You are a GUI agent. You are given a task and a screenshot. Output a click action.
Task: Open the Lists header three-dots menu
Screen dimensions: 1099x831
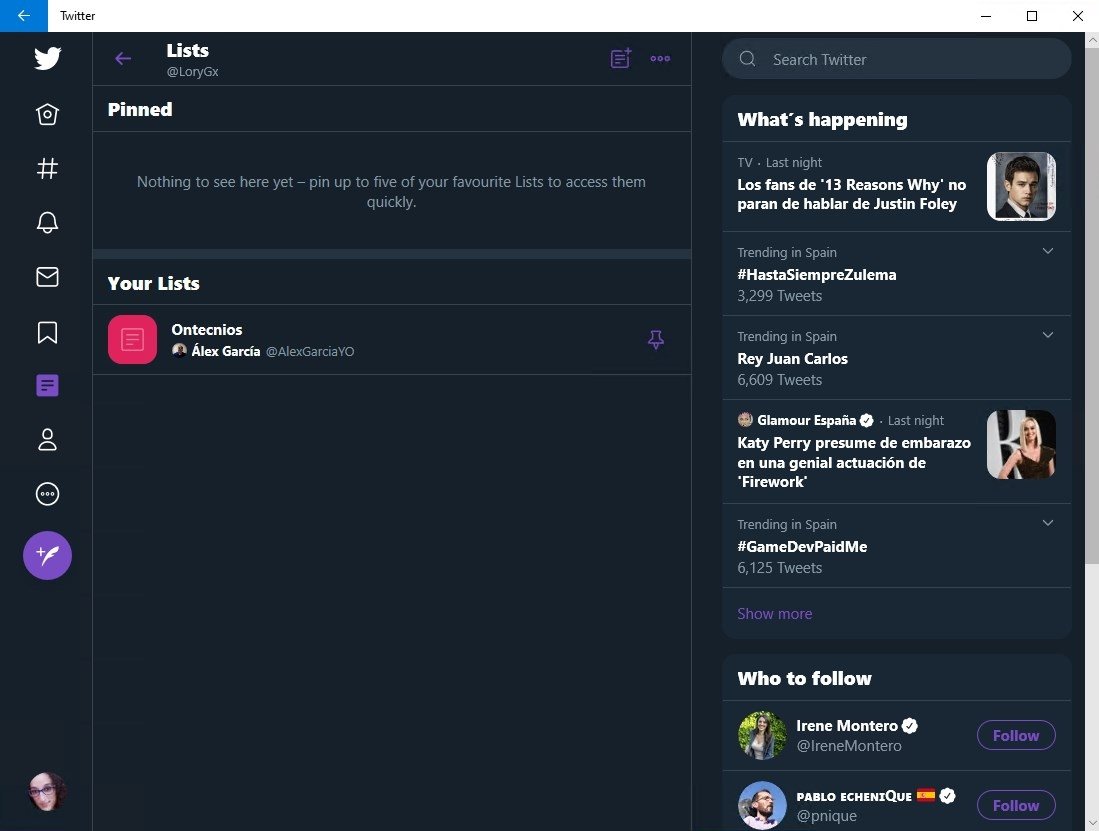click(660, 59)
